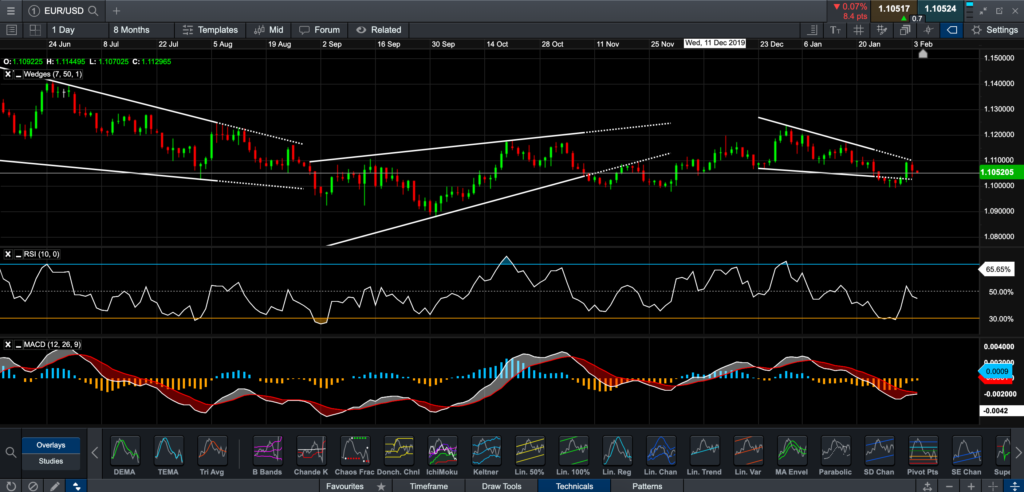The width and height of the screenshot is (1024, 492).
Task: Expand the Templates menu
Action: tap(212, 30)
